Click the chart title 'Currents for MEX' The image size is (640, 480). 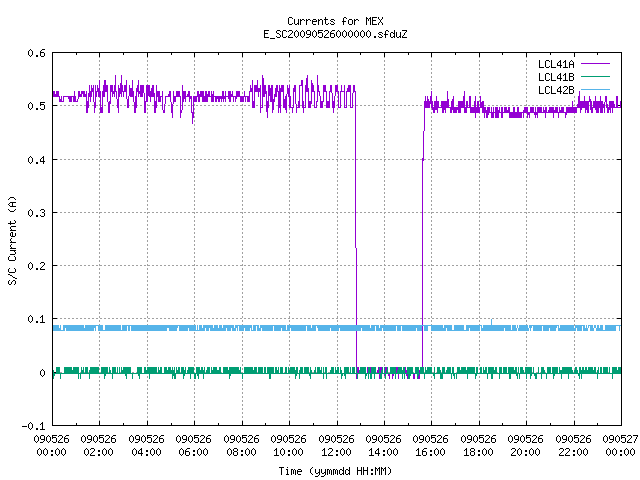pos(335,21)
